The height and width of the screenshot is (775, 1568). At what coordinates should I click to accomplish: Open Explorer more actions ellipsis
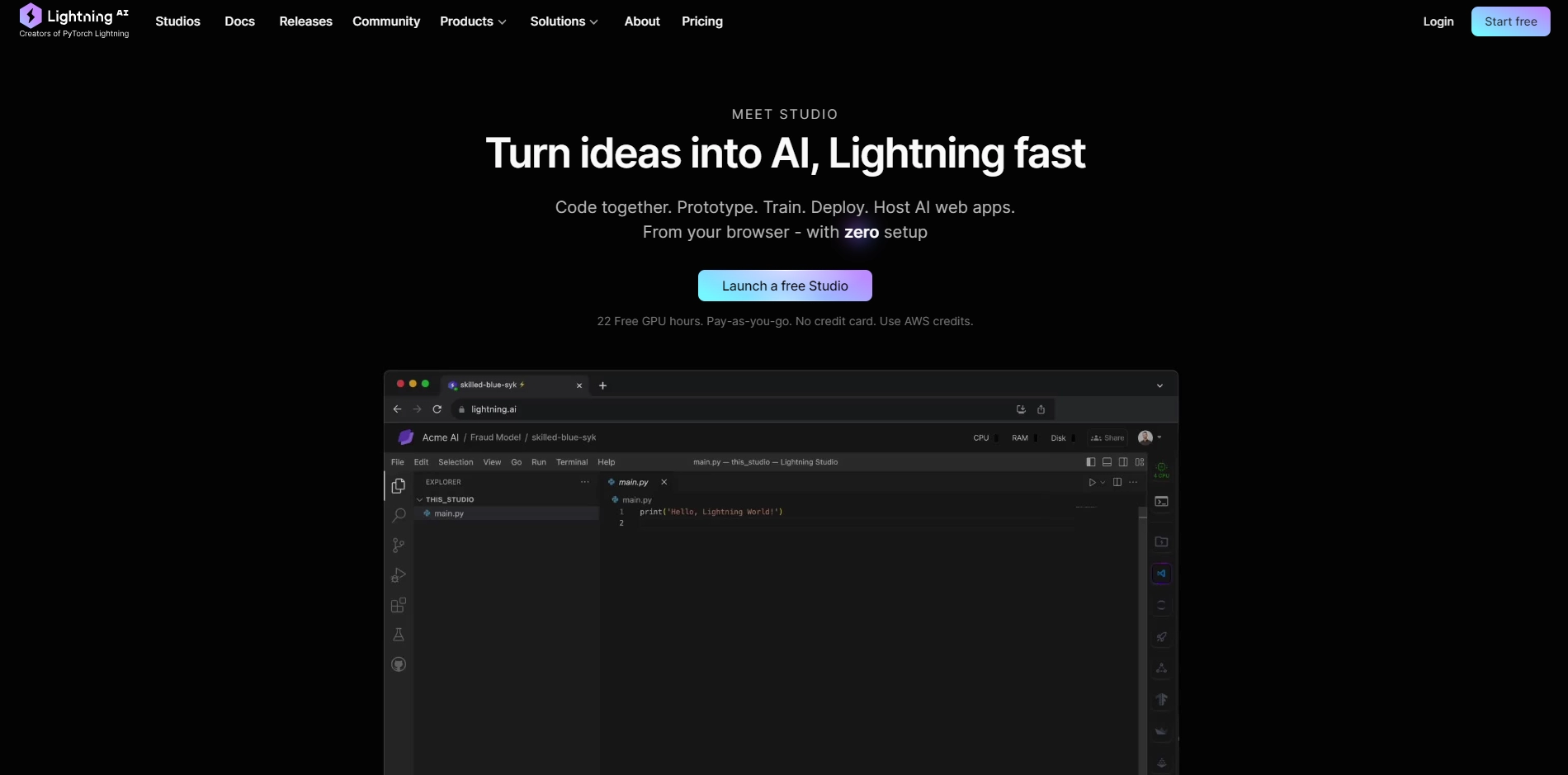click(x=585, y=482)
